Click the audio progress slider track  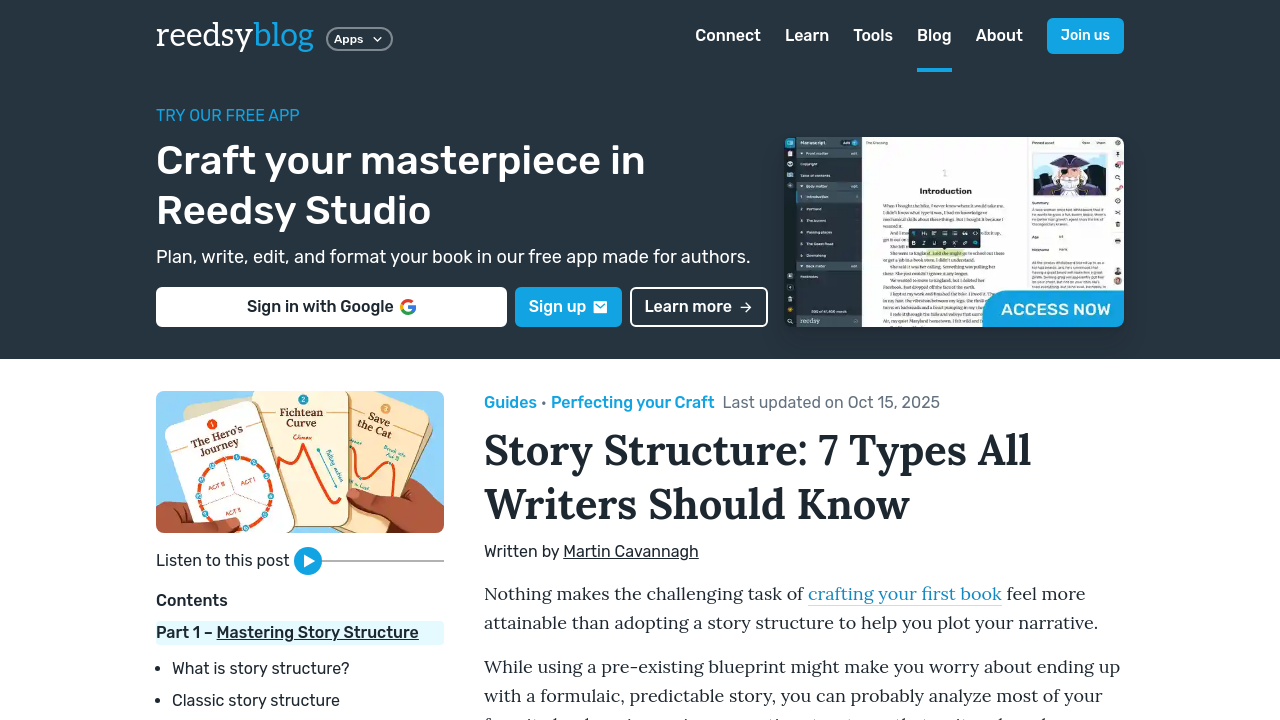[x=383, y=561]
